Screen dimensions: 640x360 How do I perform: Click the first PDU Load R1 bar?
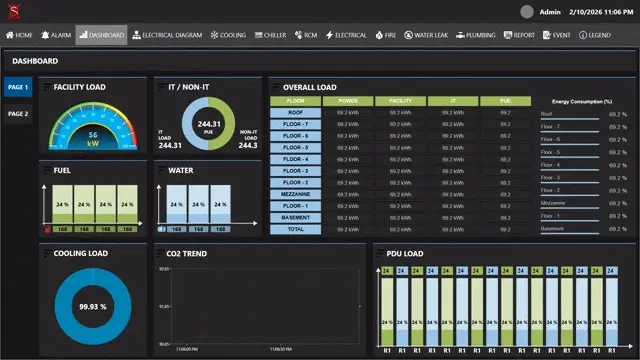pos(387,312)
